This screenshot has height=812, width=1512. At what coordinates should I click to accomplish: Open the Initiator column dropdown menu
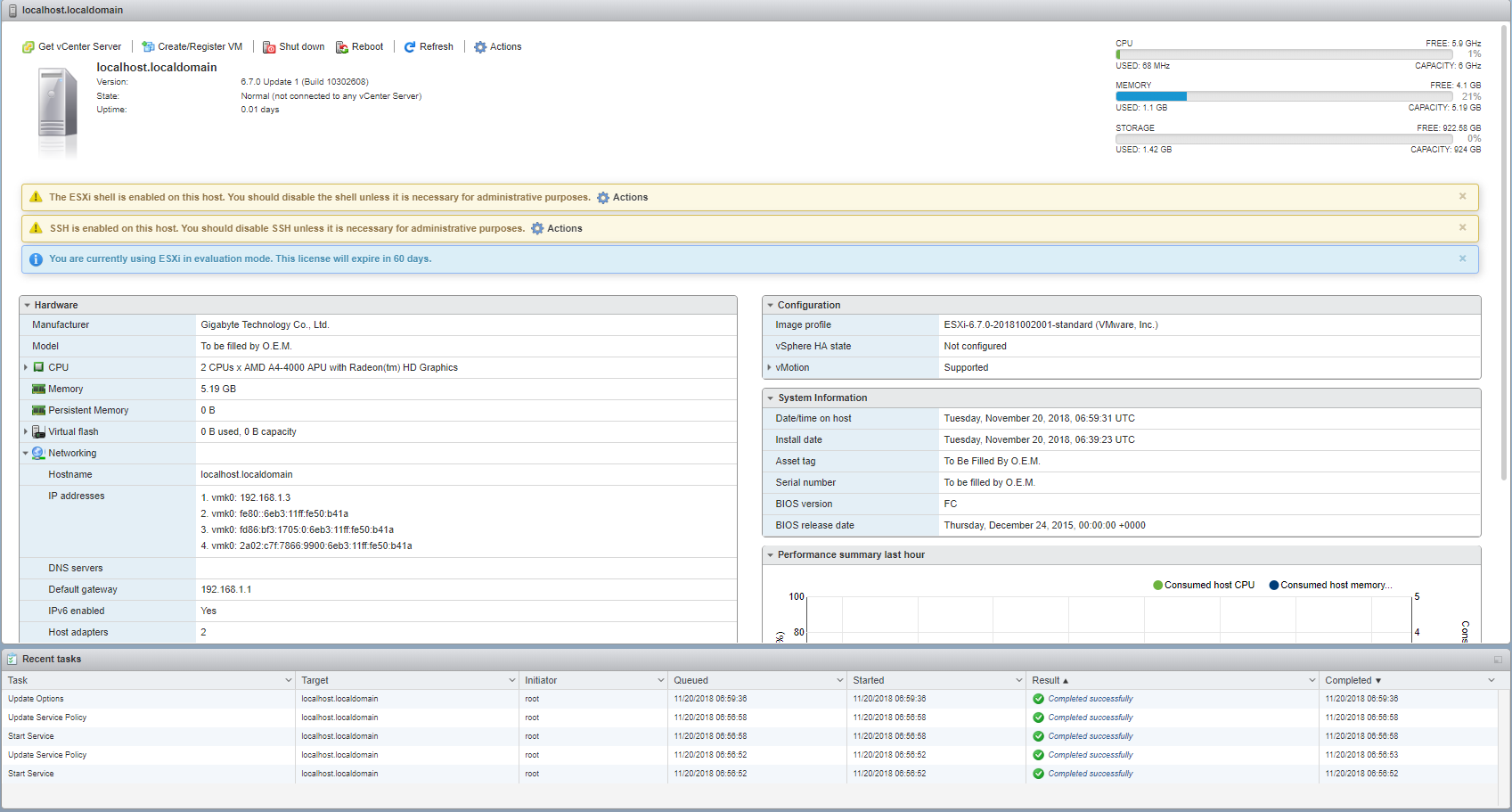(661, 681)
